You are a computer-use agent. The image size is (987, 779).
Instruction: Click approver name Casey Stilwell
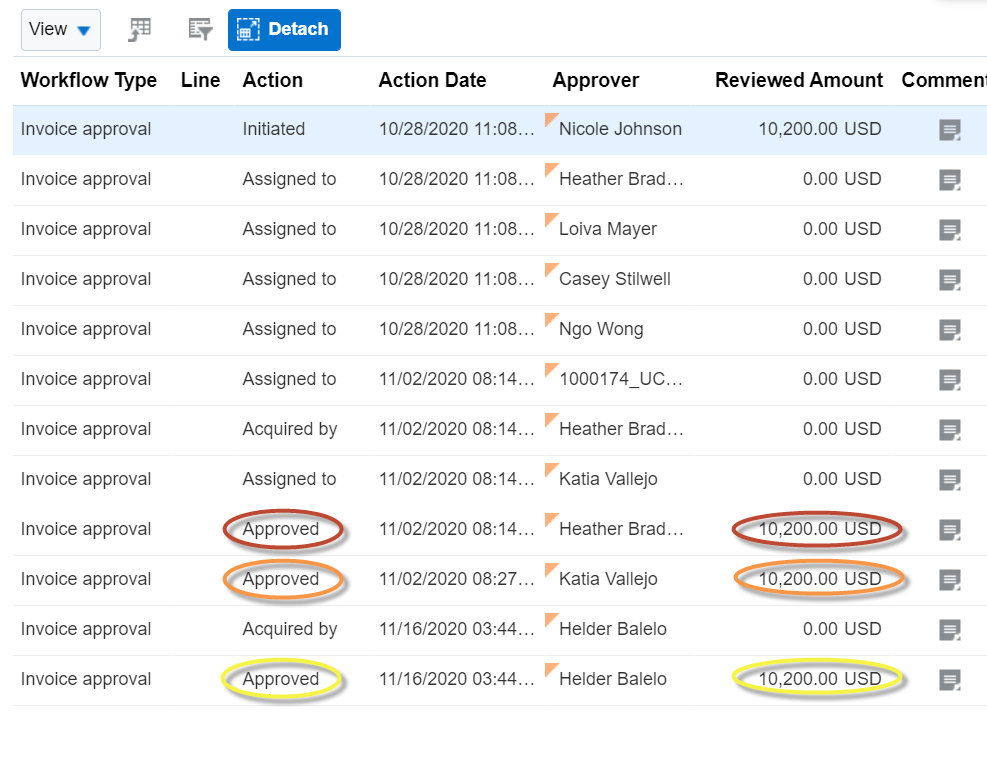click(x=614, y=279)
